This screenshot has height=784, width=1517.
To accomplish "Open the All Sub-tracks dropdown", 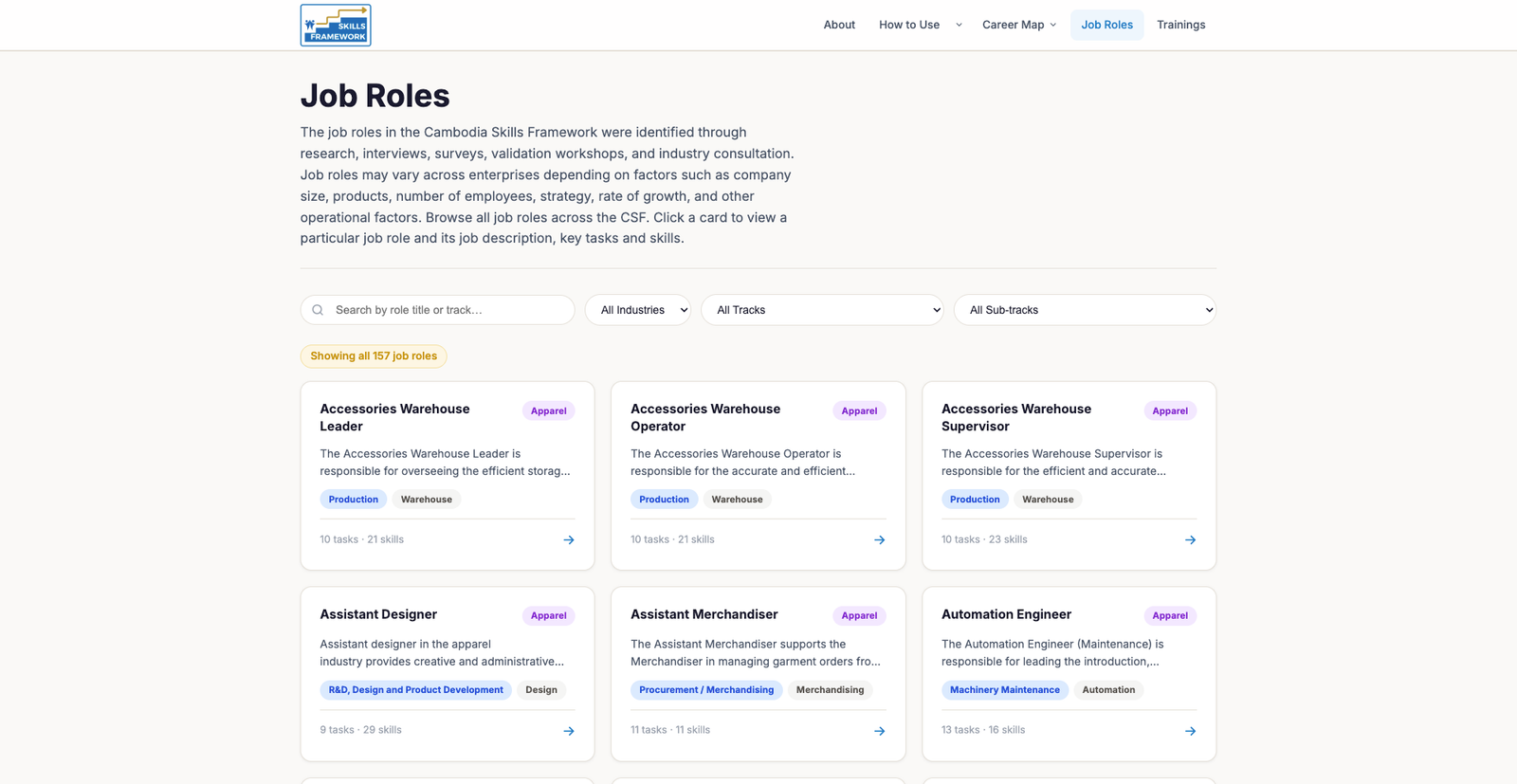I will (x=1084, y=310).
